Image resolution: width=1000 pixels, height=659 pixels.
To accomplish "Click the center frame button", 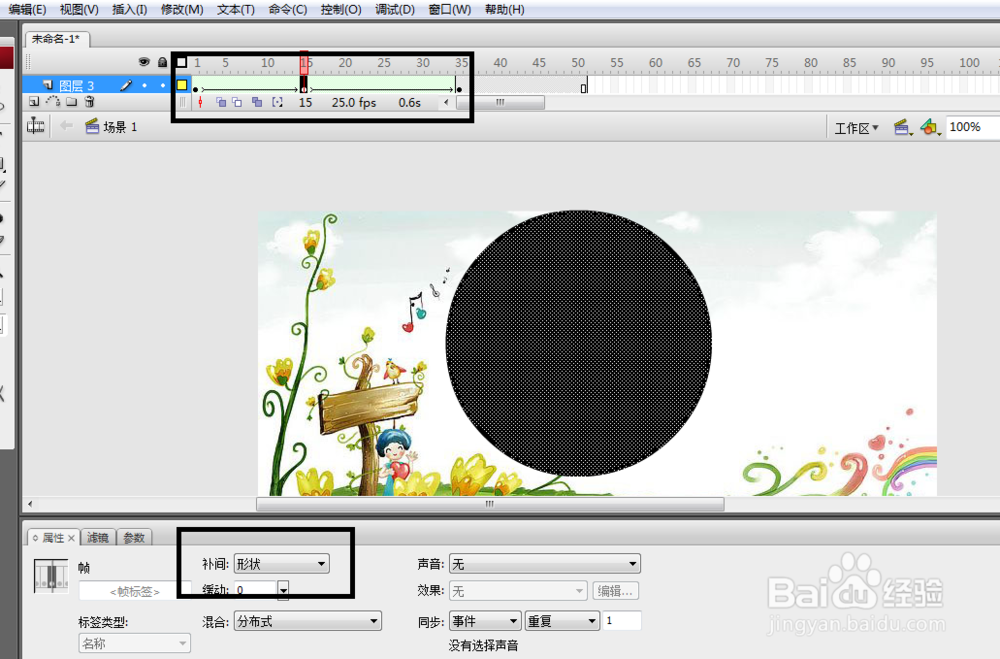I will pyautogui.click(x=200, y=102).
